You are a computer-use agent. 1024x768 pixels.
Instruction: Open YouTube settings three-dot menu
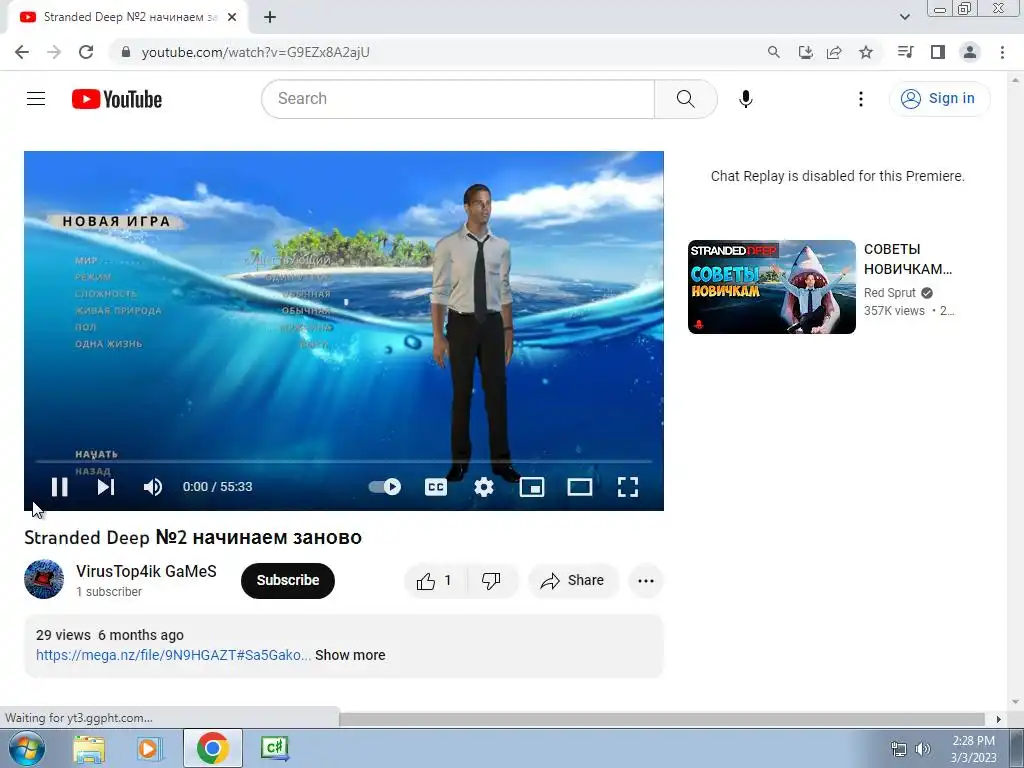(861, 99)
